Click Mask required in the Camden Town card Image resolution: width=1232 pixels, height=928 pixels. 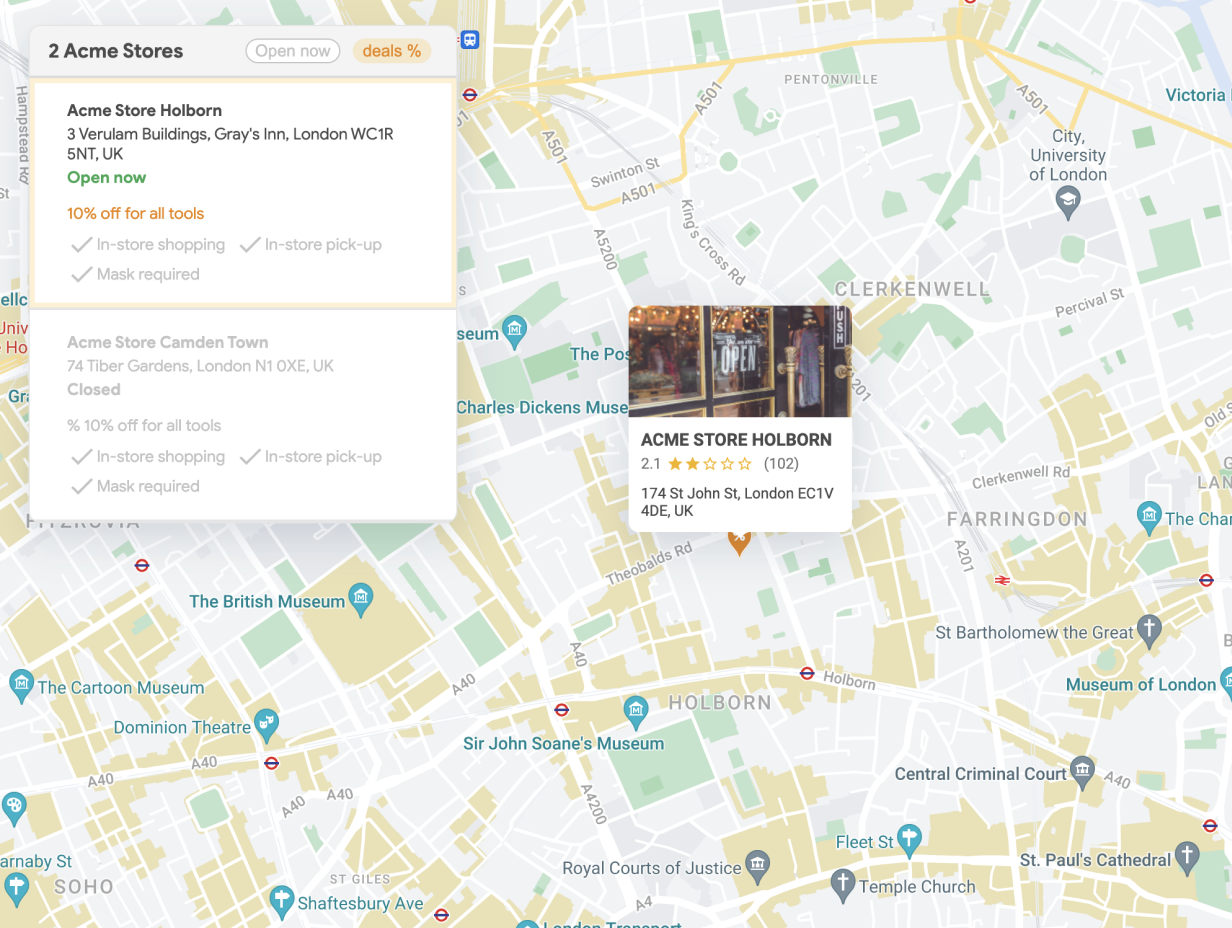pyautogui.click(x=135, y=487)
